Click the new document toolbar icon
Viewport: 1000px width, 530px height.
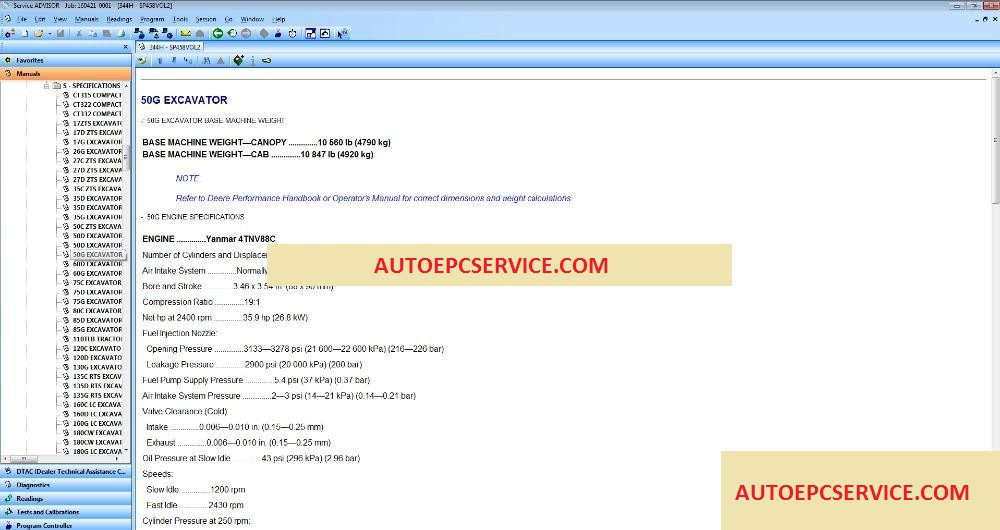[x=25, y=34]
